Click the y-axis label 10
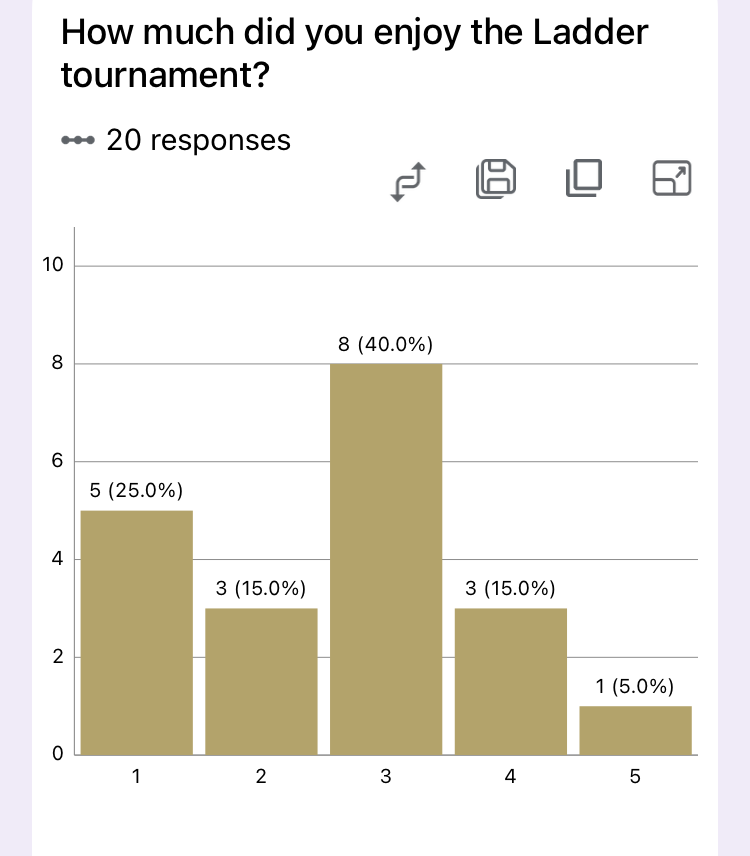The width and height of the screenshot is (750, 856). tap(53, 265)
